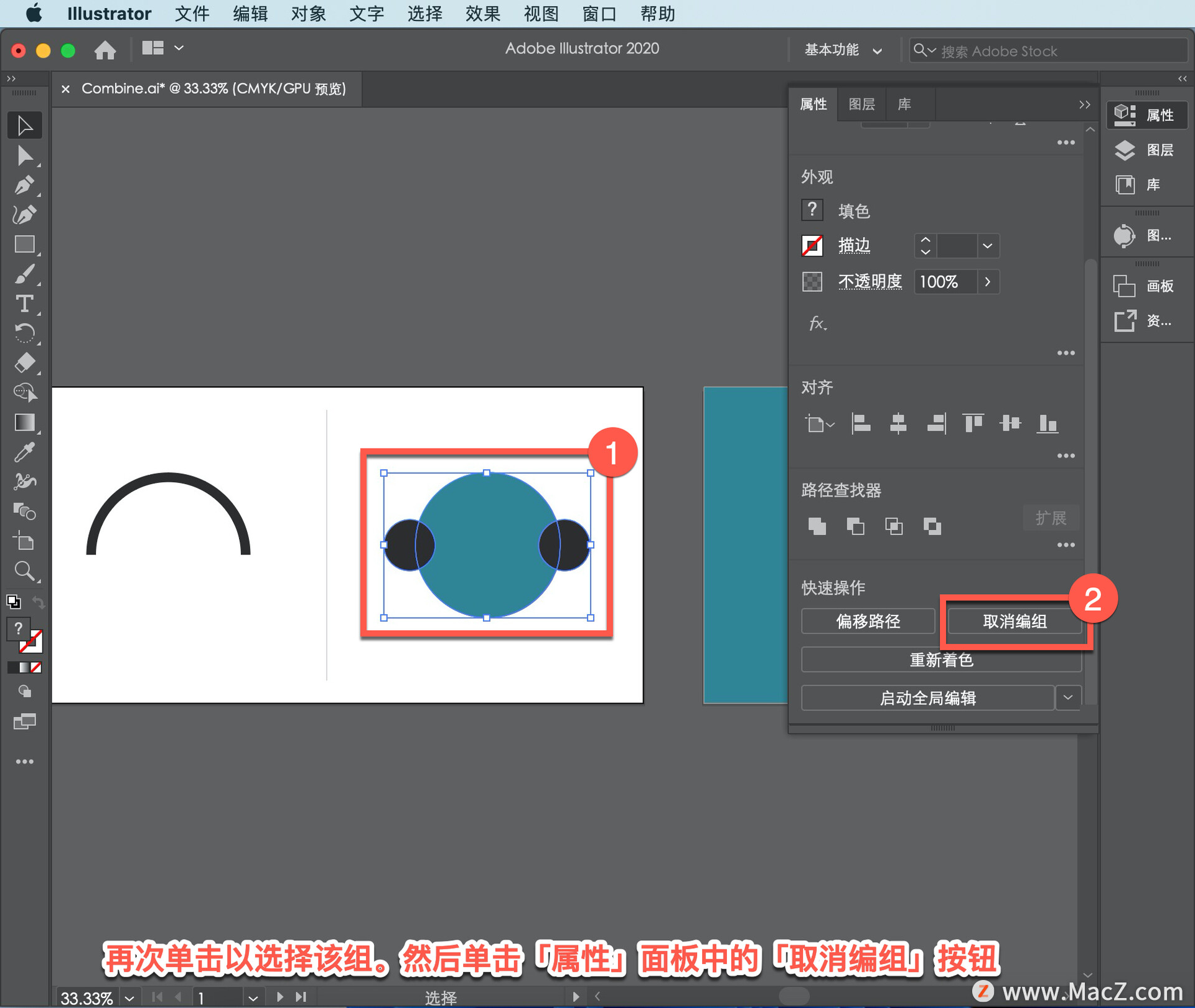The height and width of the screenshot is (1008, 1195).
Task: Select the Eraser tool
Action: click(x=24, y=363)
